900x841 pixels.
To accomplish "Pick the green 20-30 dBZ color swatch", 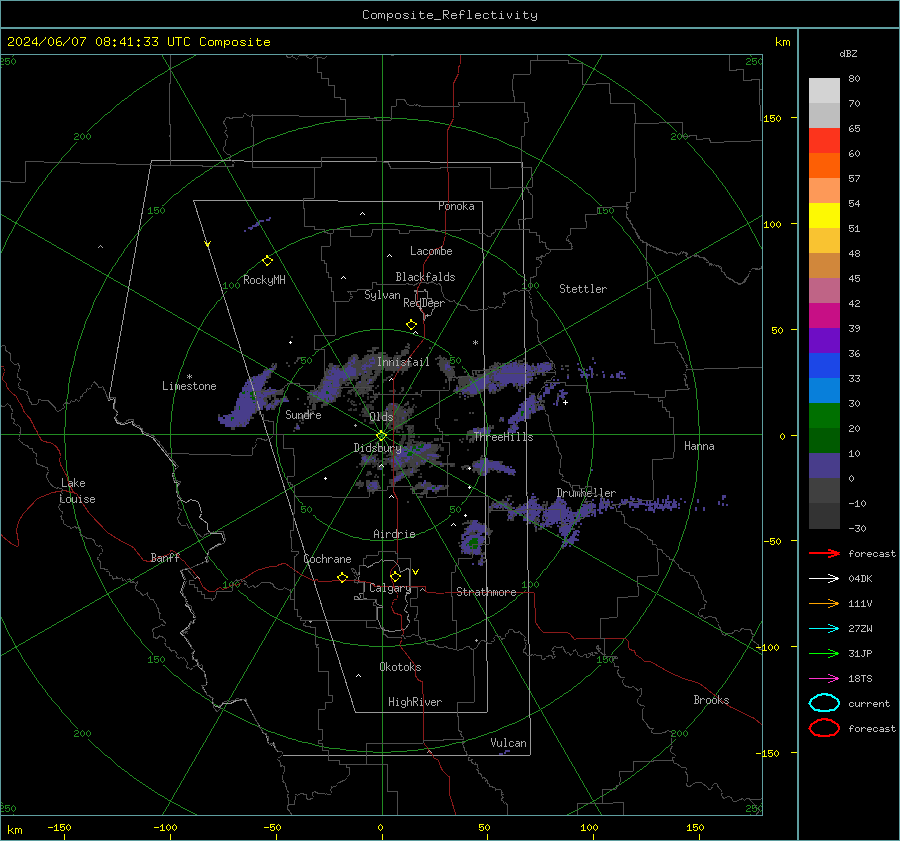I will (824, 416).
